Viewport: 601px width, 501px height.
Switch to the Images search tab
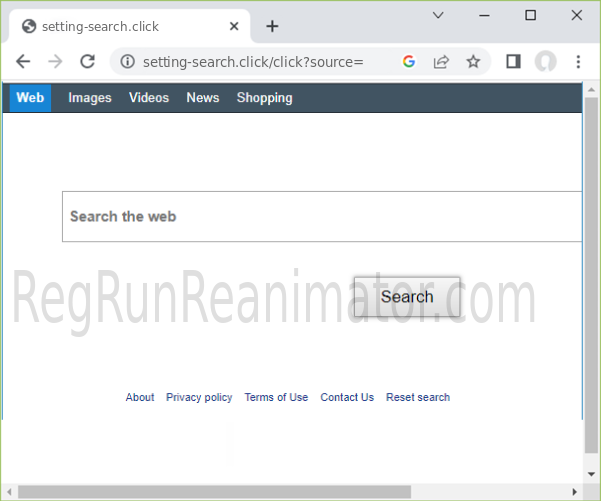90,98
